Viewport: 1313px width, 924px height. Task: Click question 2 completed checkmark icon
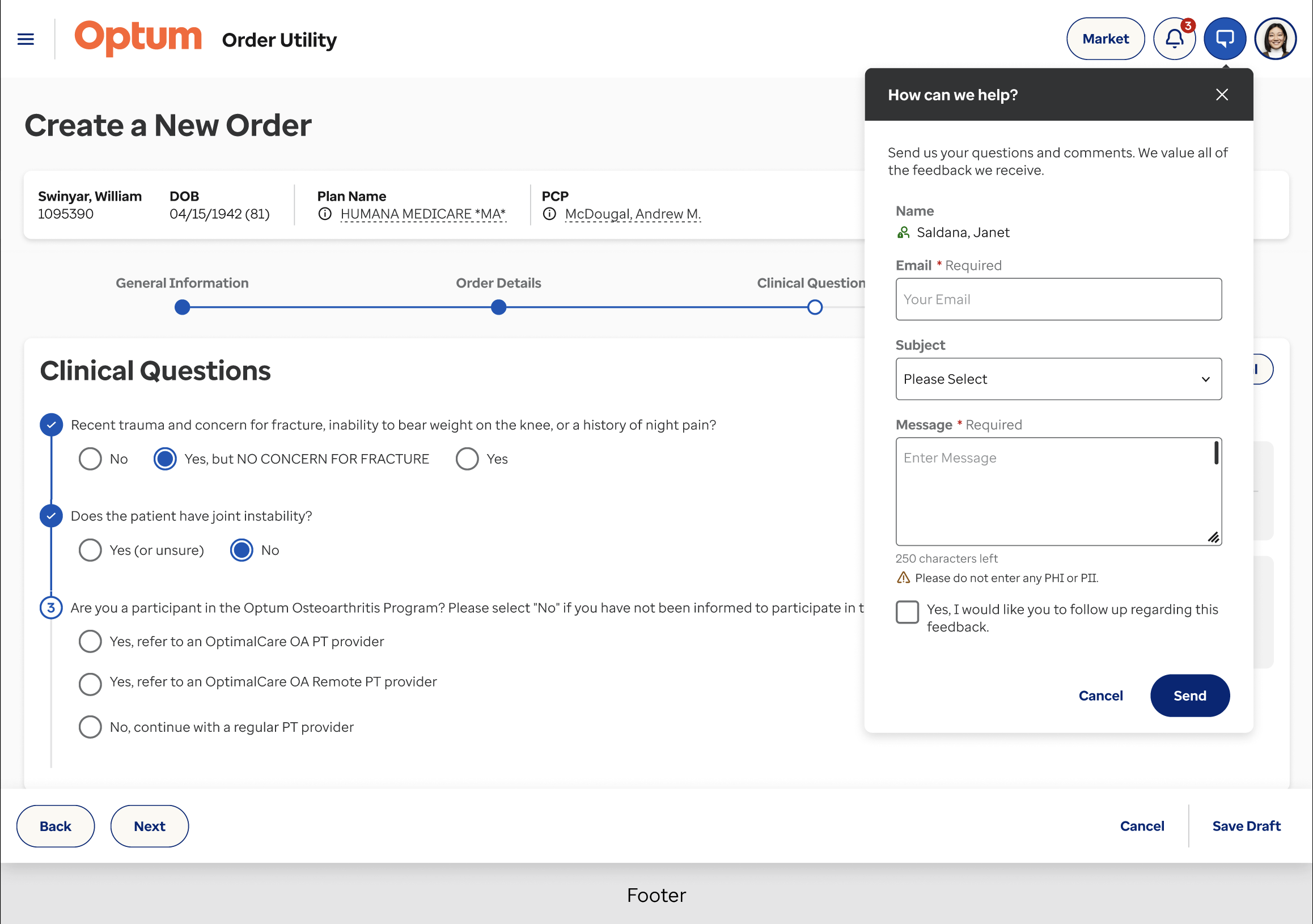(x=51, y=516)
